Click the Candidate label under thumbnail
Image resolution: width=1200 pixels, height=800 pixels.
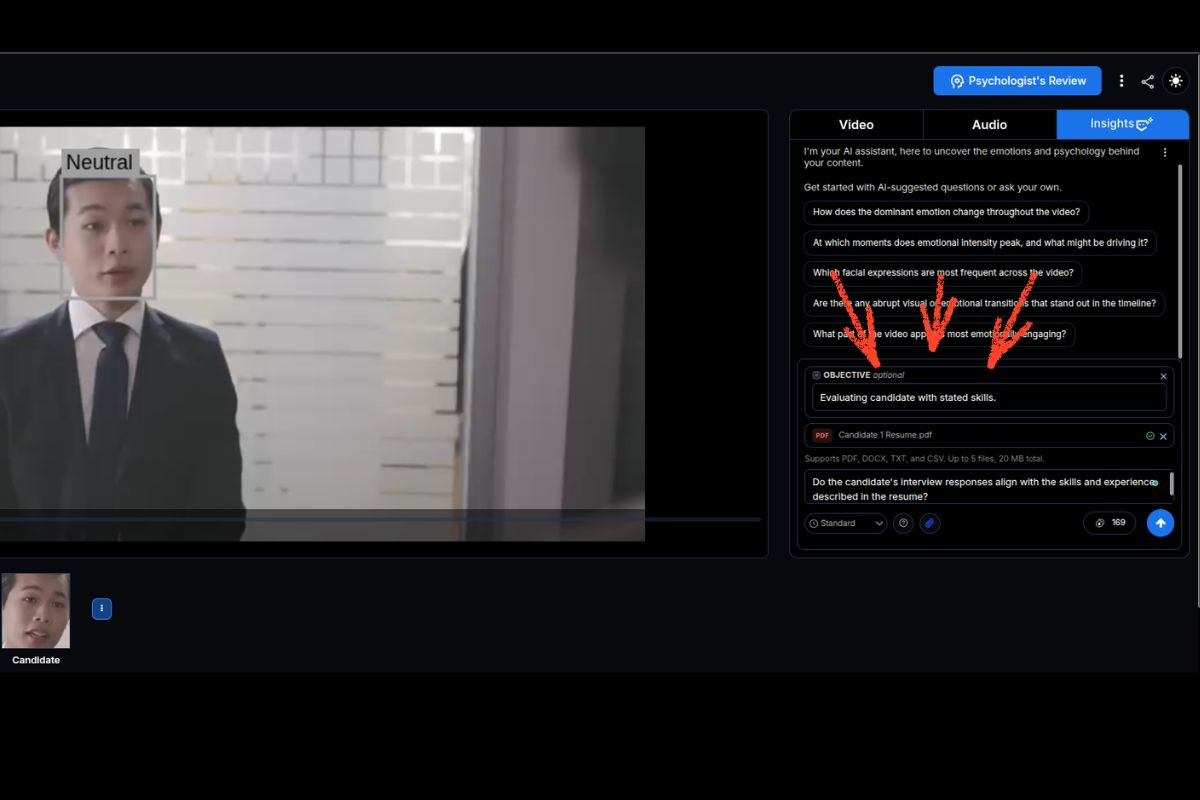(36, 660)
